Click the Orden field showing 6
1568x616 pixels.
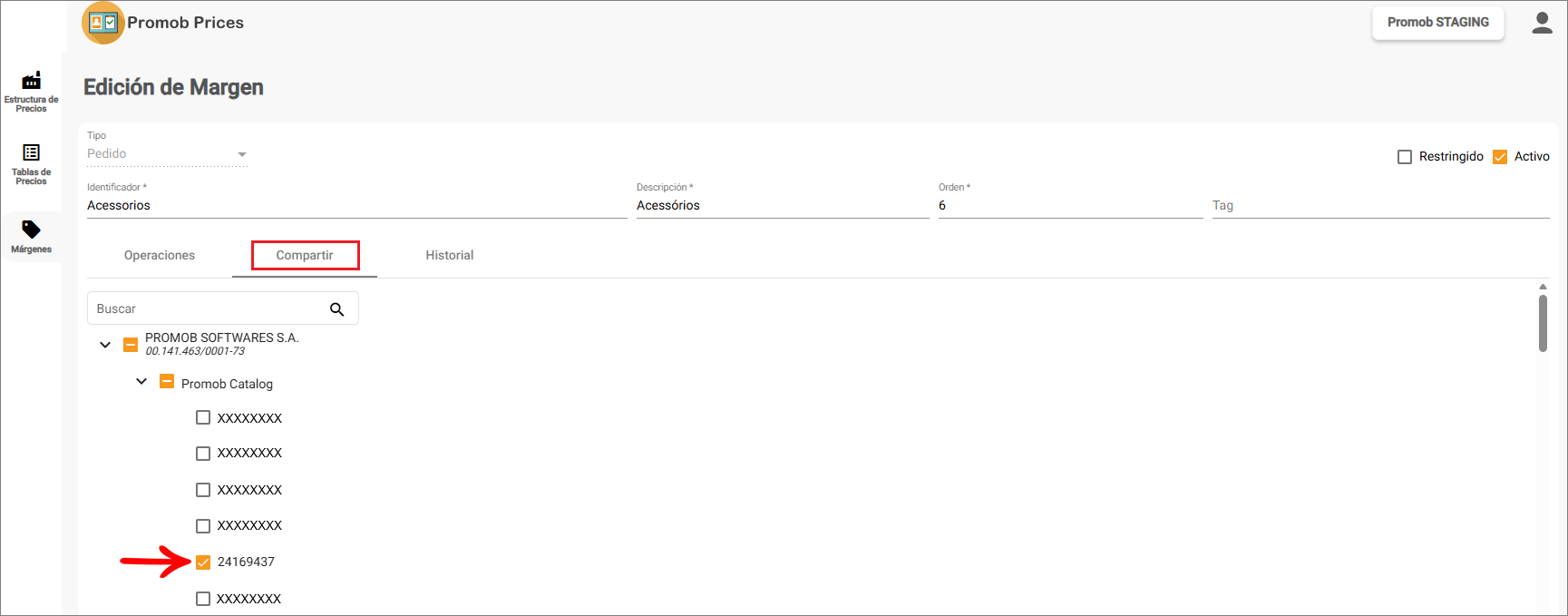(x=1071, y=206)
